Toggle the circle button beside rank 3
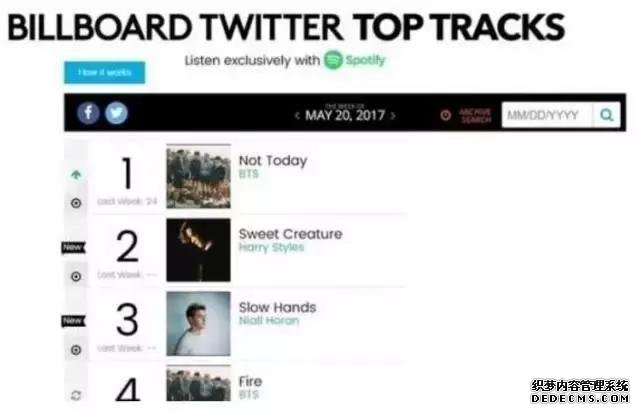The width and height of the screenshot is (640, 413). coord(76,350)
